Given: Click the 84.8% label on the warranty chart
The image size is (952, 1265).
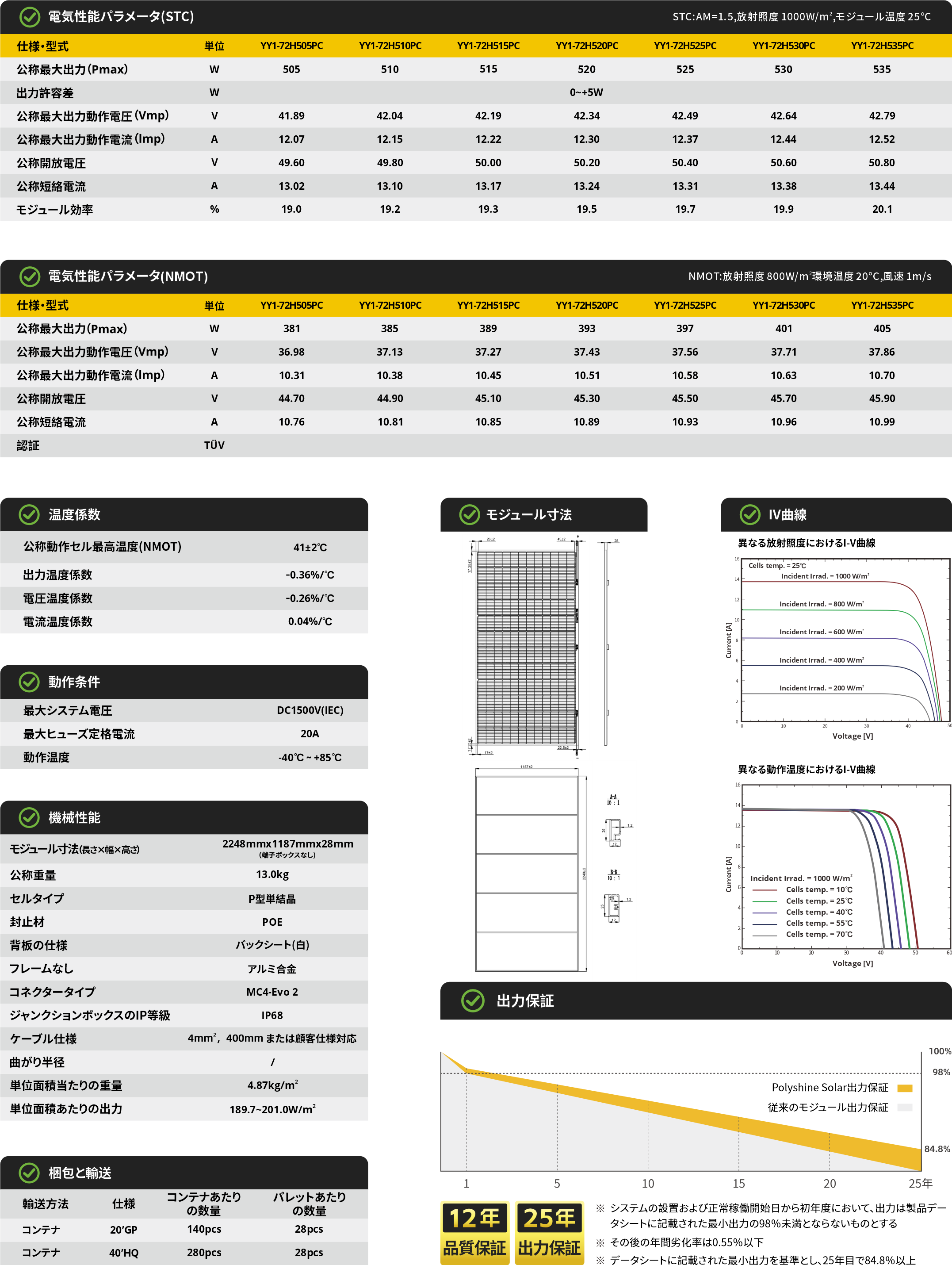Looking at the screenshot, I should coord(937,1149).
